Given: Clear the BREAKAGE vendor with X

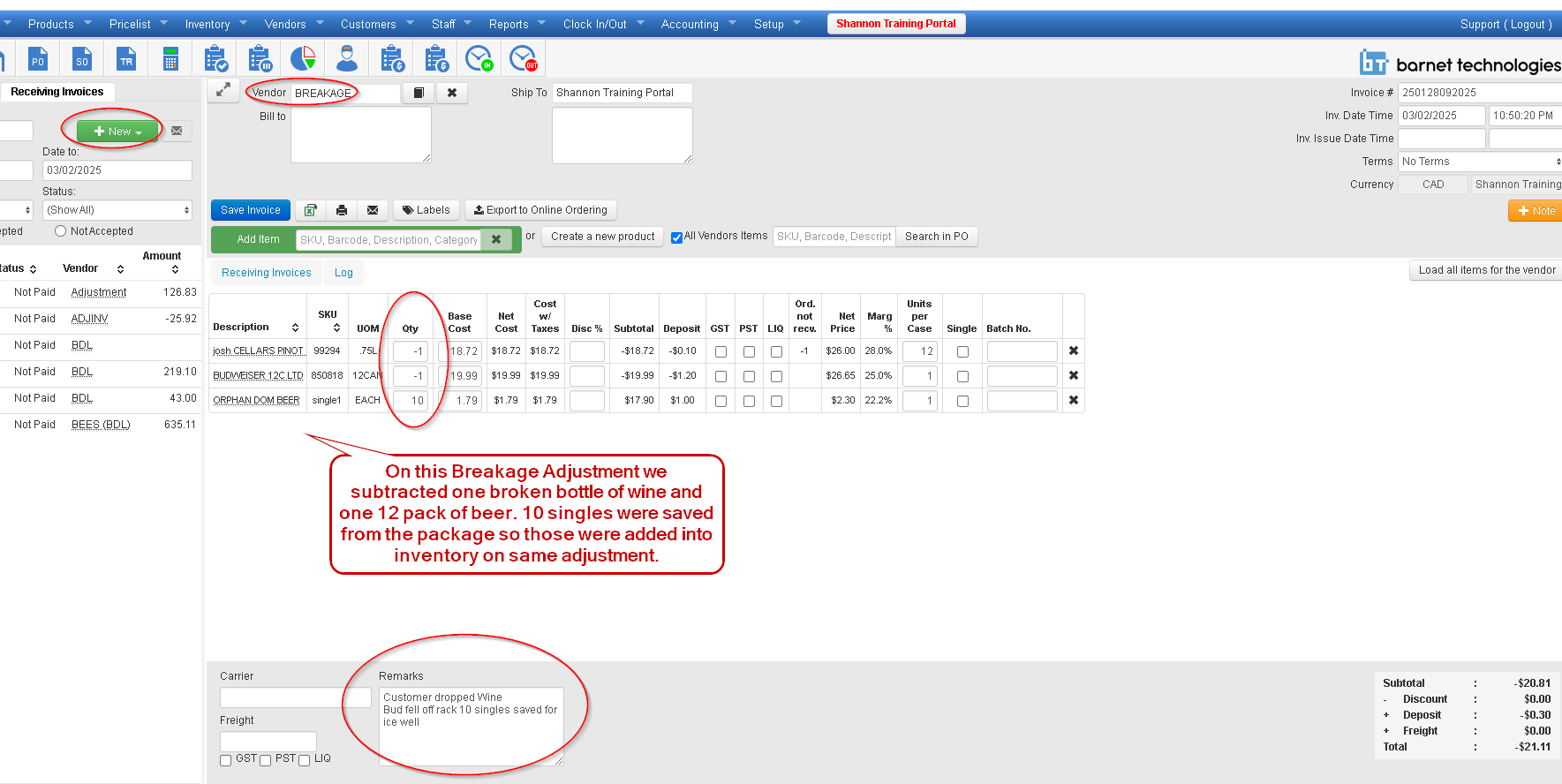Looking at the screenshot, I should coord(452,93).
